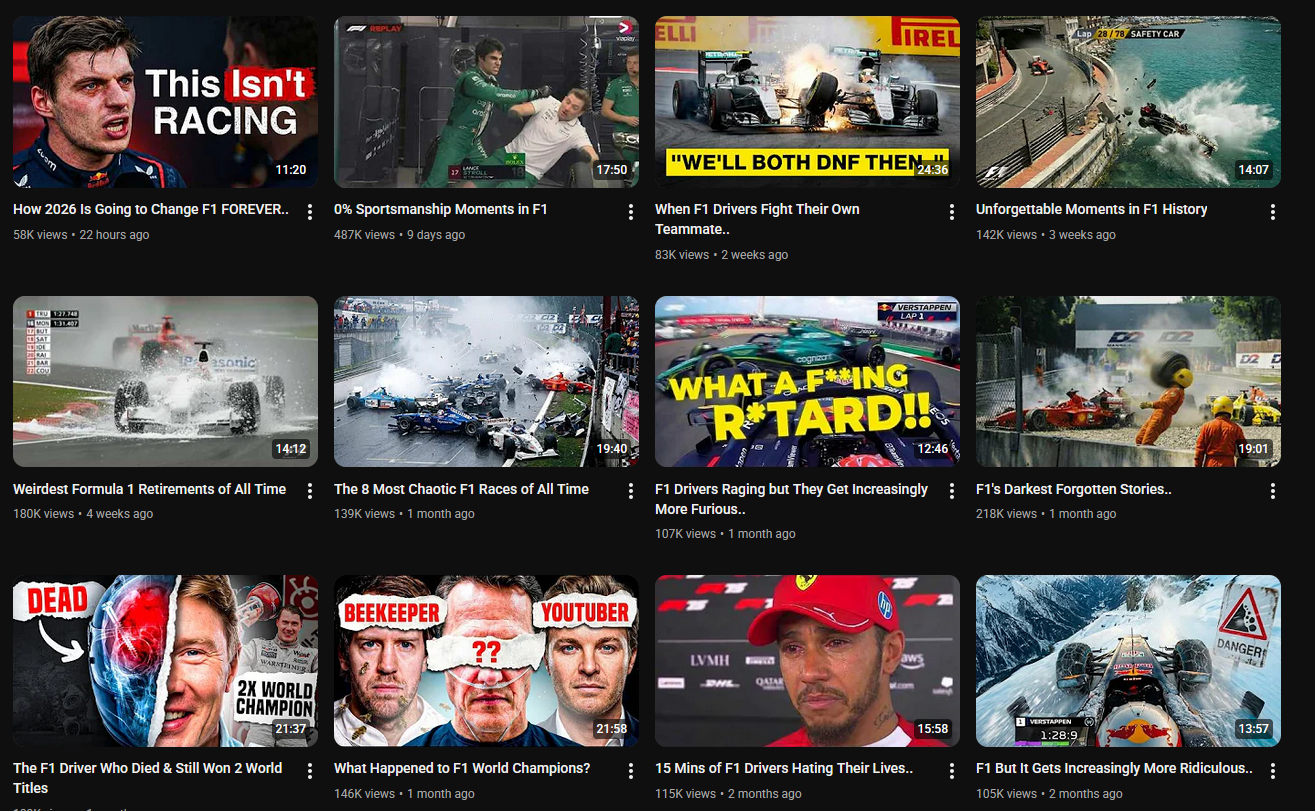
Task: Select the title 'Unforgettable Moments in F1 History'
Action: tap(1091, 210)
